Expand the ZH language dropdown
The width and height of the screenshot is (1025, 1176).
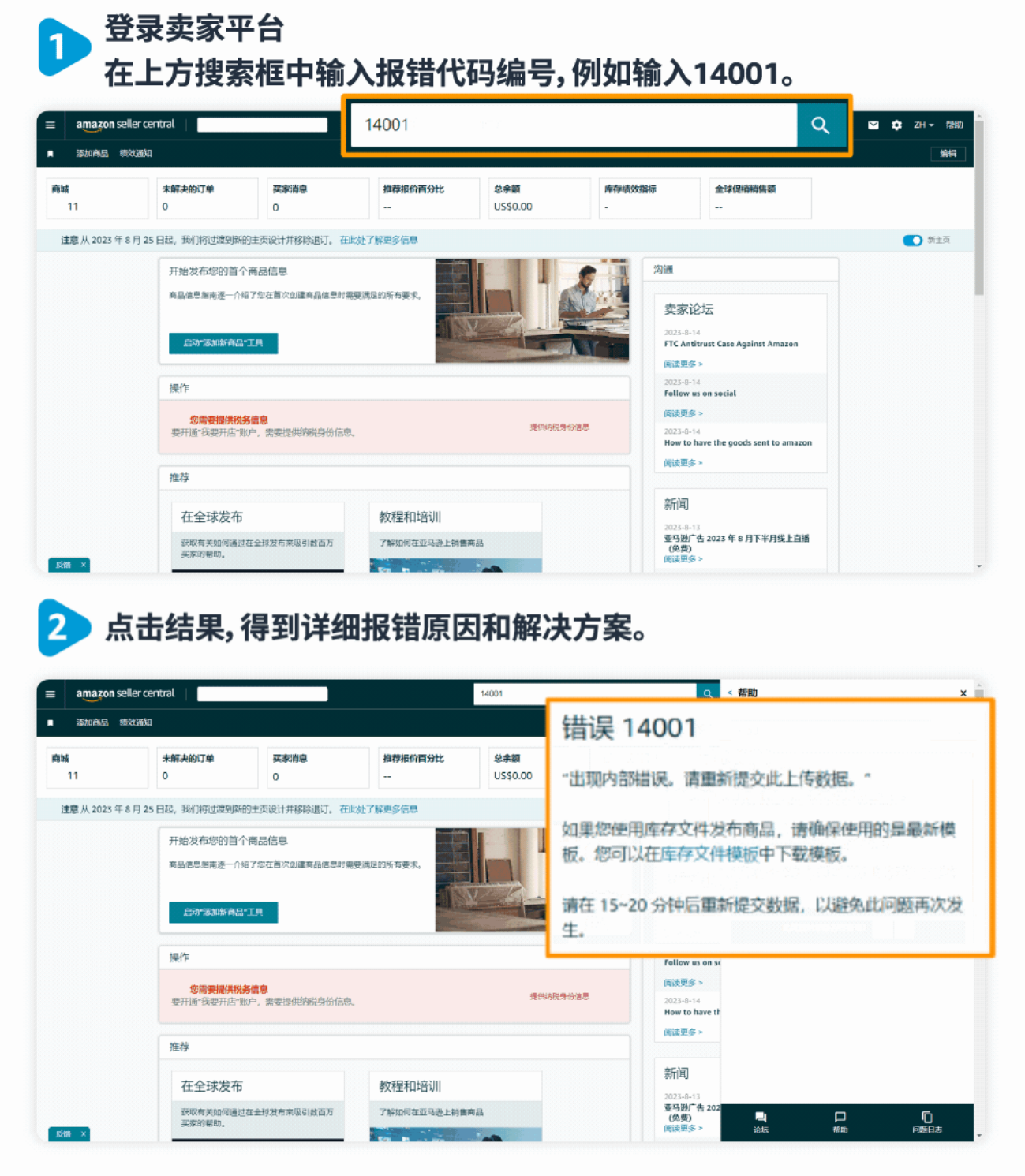[923, 125]
